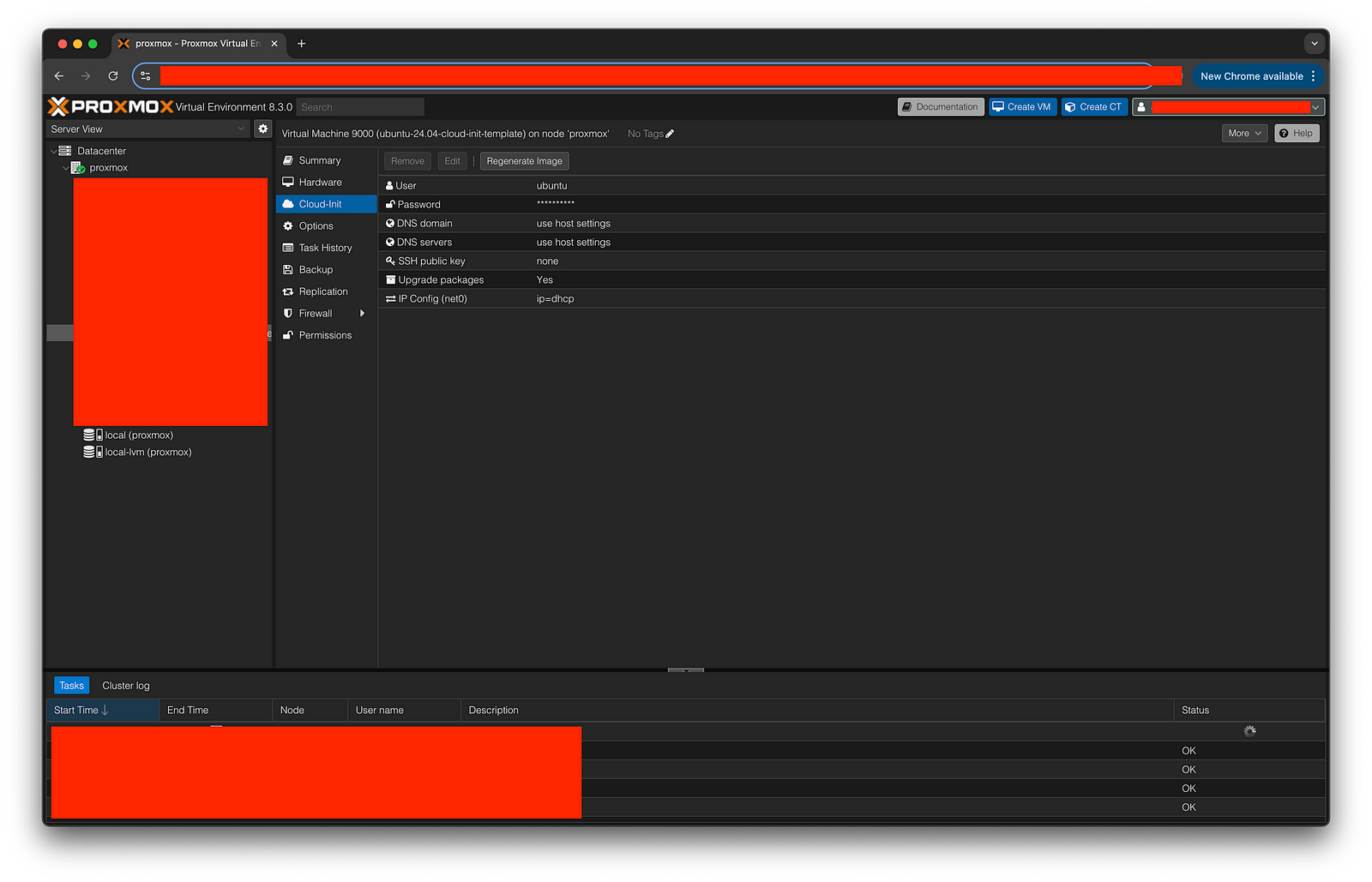
Task: Click Regenerate Image
Action: pos(525,161)
